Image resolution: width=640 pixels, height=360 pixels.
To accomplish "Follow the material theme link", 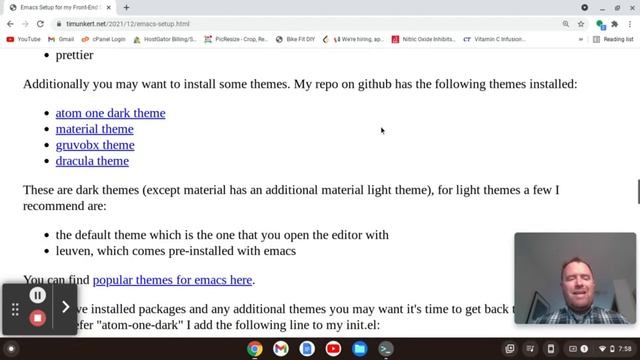I will click(95, 129).
